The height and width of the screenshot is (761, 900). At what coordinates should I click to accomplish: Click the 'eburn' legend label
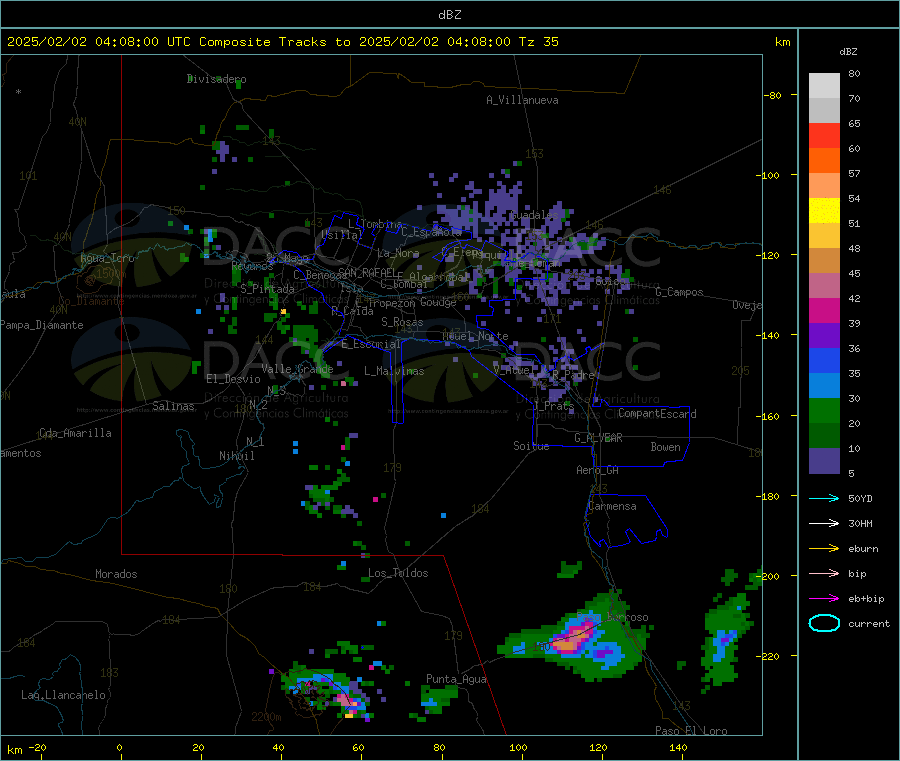point(863,549)
